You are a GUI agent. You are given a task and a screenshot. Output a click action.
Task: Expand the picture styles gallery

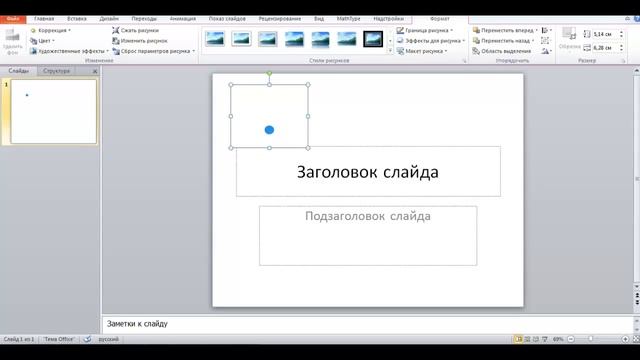(390, 51)
